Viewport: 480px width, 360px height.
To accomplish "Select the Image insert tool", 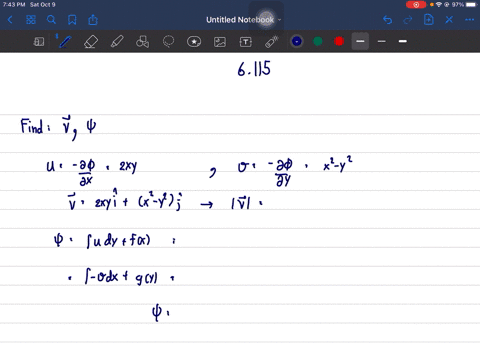I will (220, 42).
